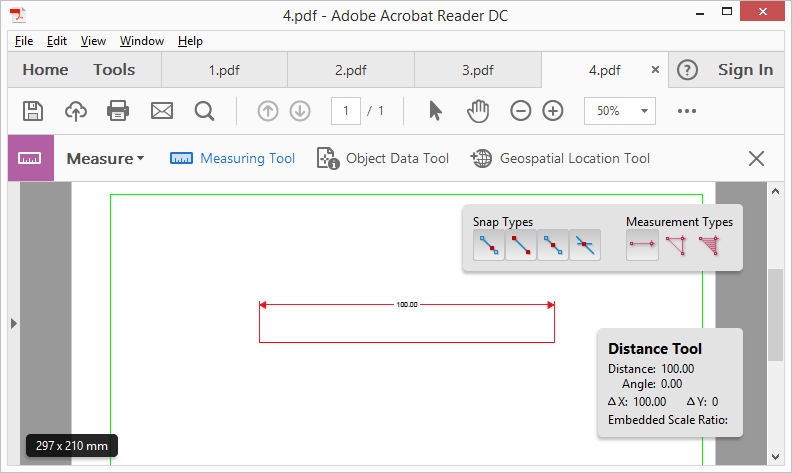Open the Help menu
Viewport: 792px width, 473px height.
[x=190, y=41]
